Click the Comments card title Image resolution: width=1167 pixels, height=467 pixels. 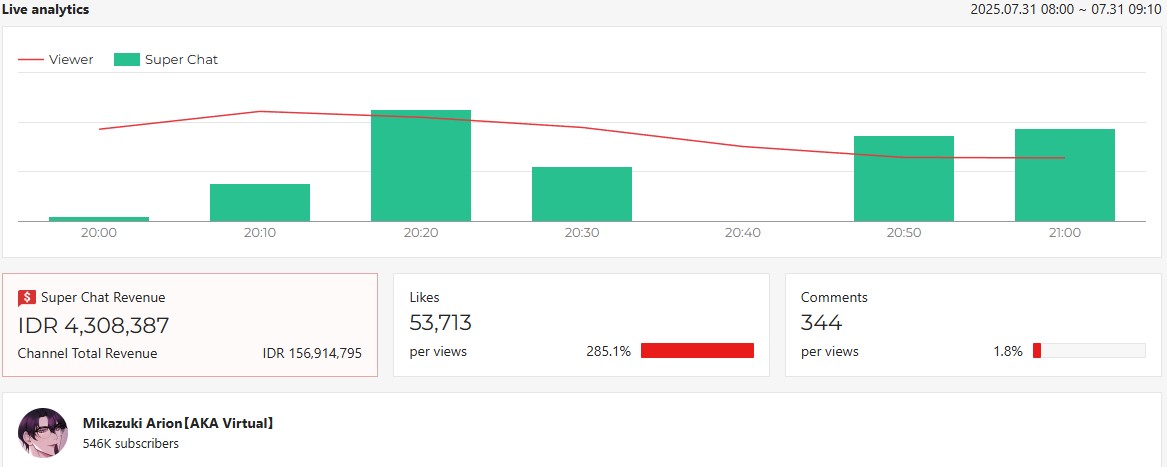point(834,297)
